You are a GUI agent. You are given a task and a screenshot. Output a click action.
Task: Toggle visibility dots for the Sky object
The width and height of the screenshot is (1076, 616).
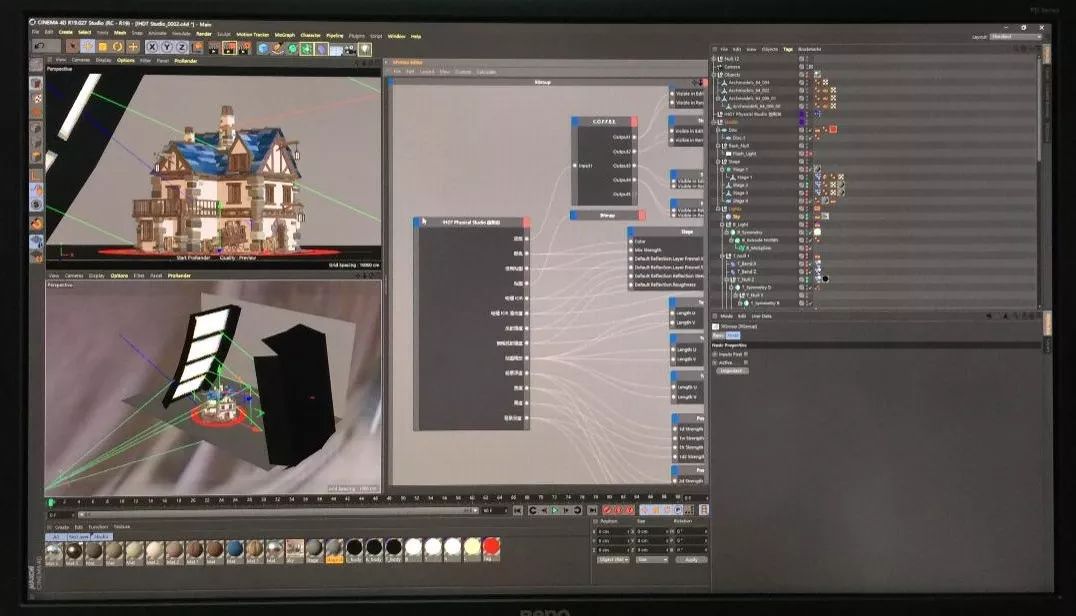[802, 215]
